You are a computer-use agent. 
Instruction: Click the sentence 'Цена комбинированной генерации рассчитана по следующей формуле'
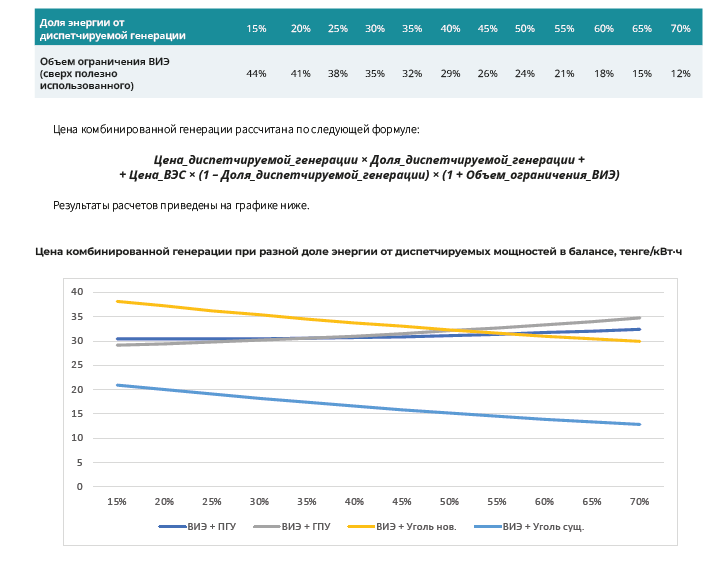pos(236,130)
